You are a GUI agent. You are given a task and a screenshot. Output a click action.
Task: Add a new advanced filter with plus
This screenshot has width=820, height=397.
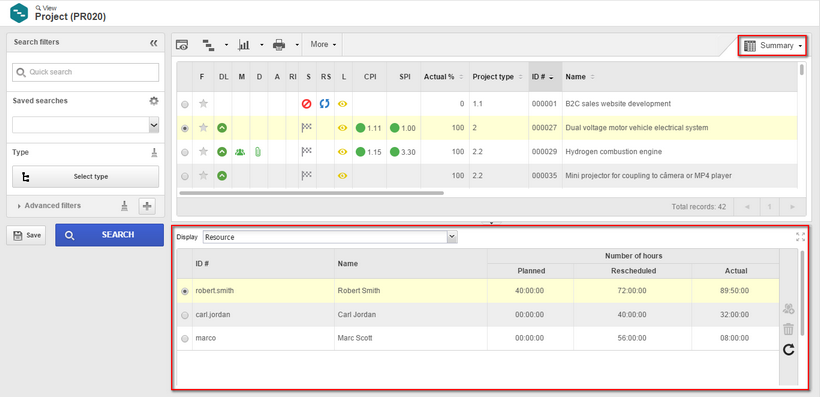tap(147, 206)
